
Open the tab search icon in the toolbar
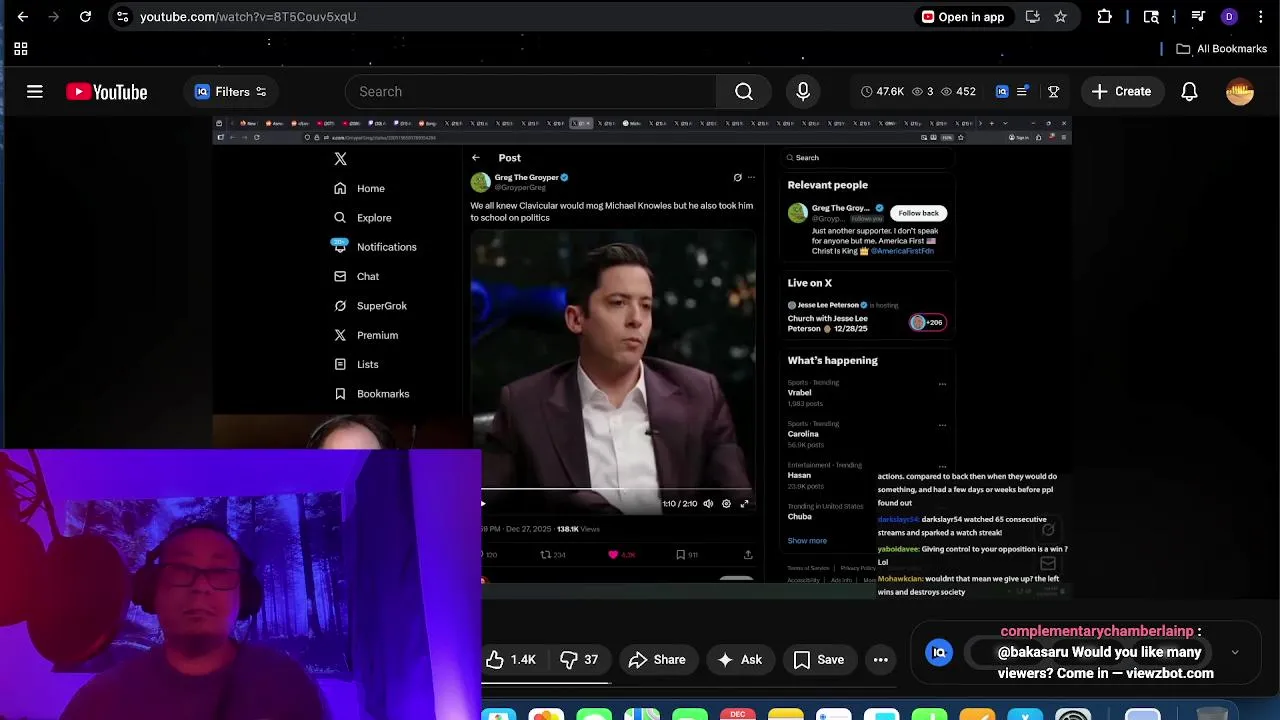1151,17
